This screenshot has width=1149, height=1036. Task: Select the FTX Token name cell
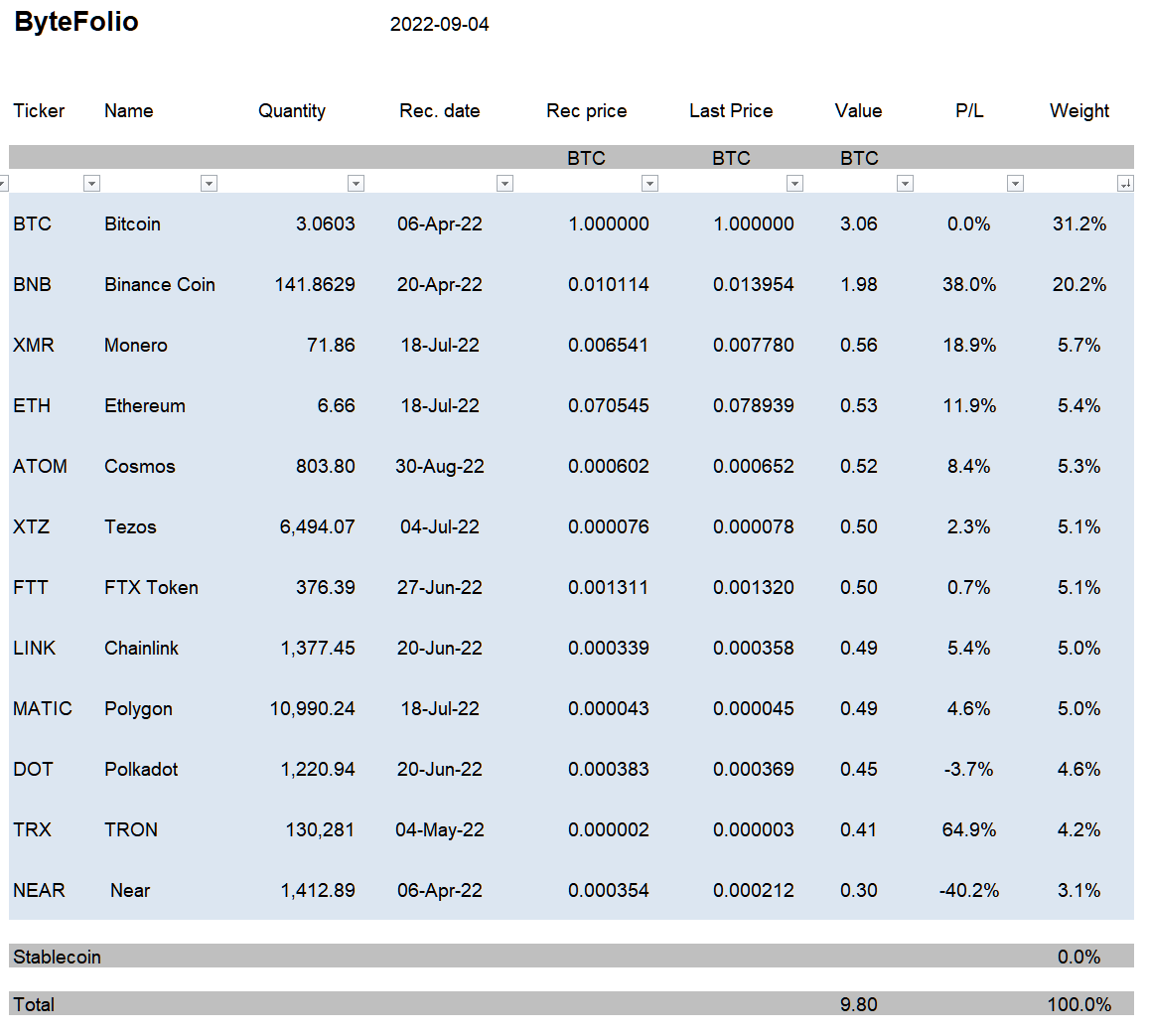coord(152,588)
